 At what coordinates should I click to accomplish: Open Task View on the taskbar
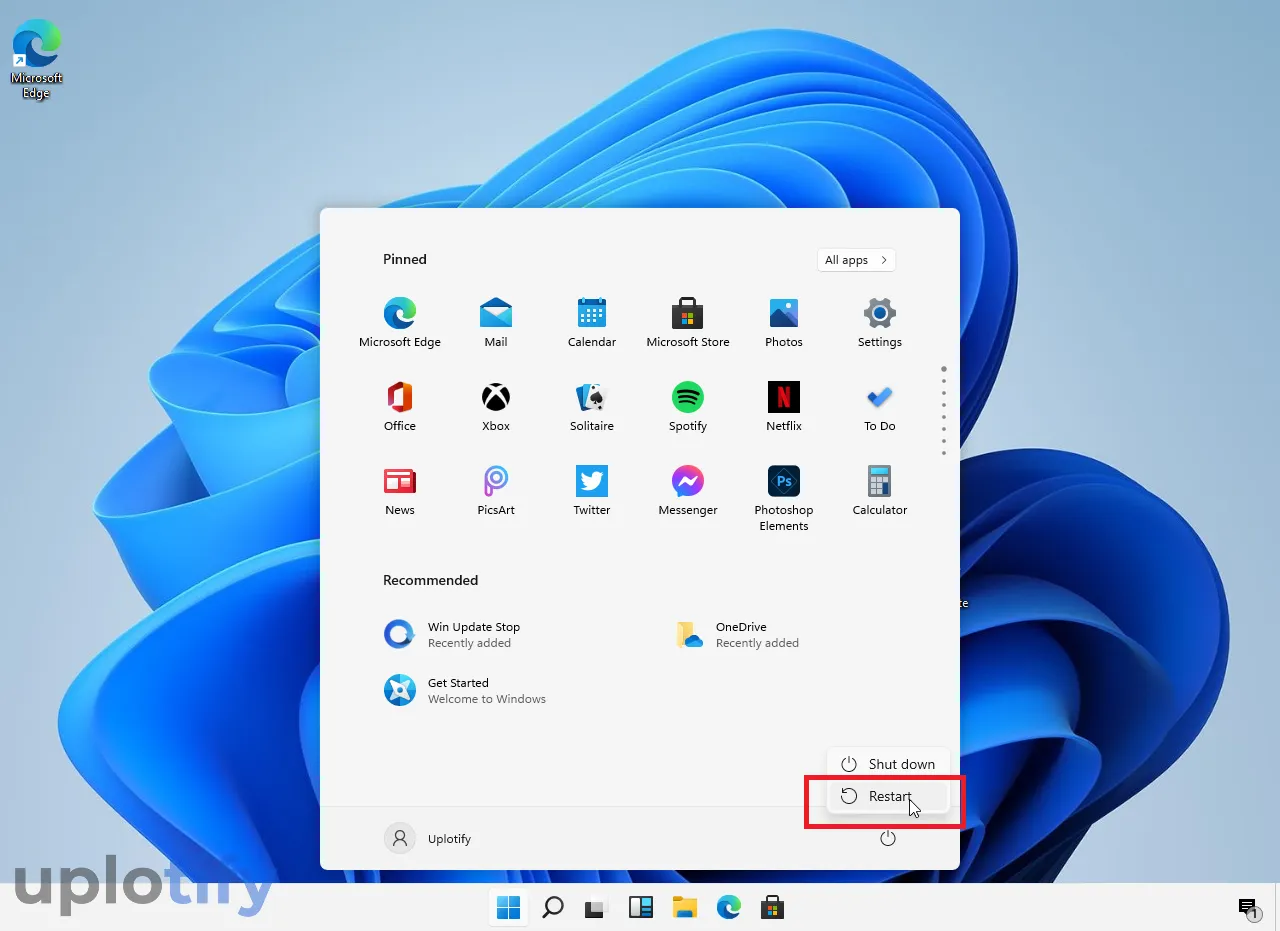pyautogui.click(x=597, y=908)
